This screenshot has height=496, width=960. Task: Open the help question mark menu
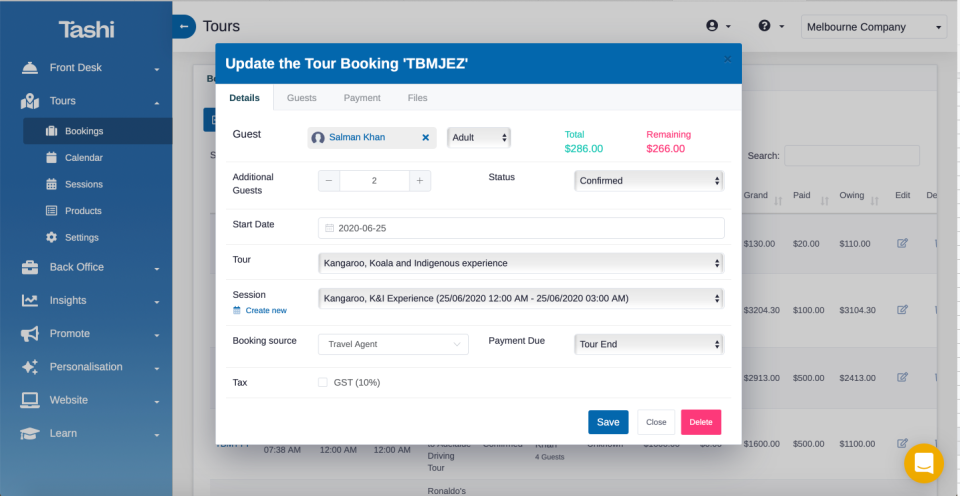771,26
